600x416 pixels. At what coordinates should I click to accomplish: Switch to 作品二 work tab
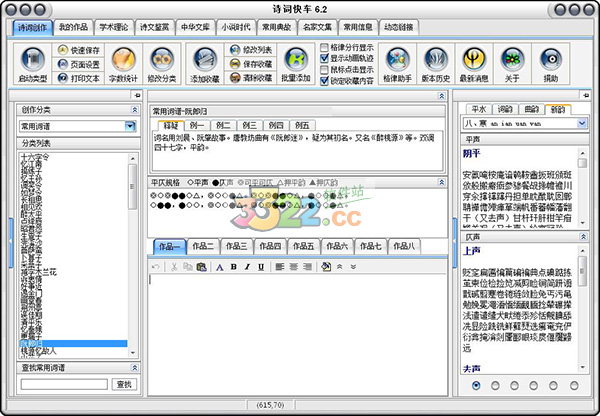pyautogui.click(x=203, y=246)
